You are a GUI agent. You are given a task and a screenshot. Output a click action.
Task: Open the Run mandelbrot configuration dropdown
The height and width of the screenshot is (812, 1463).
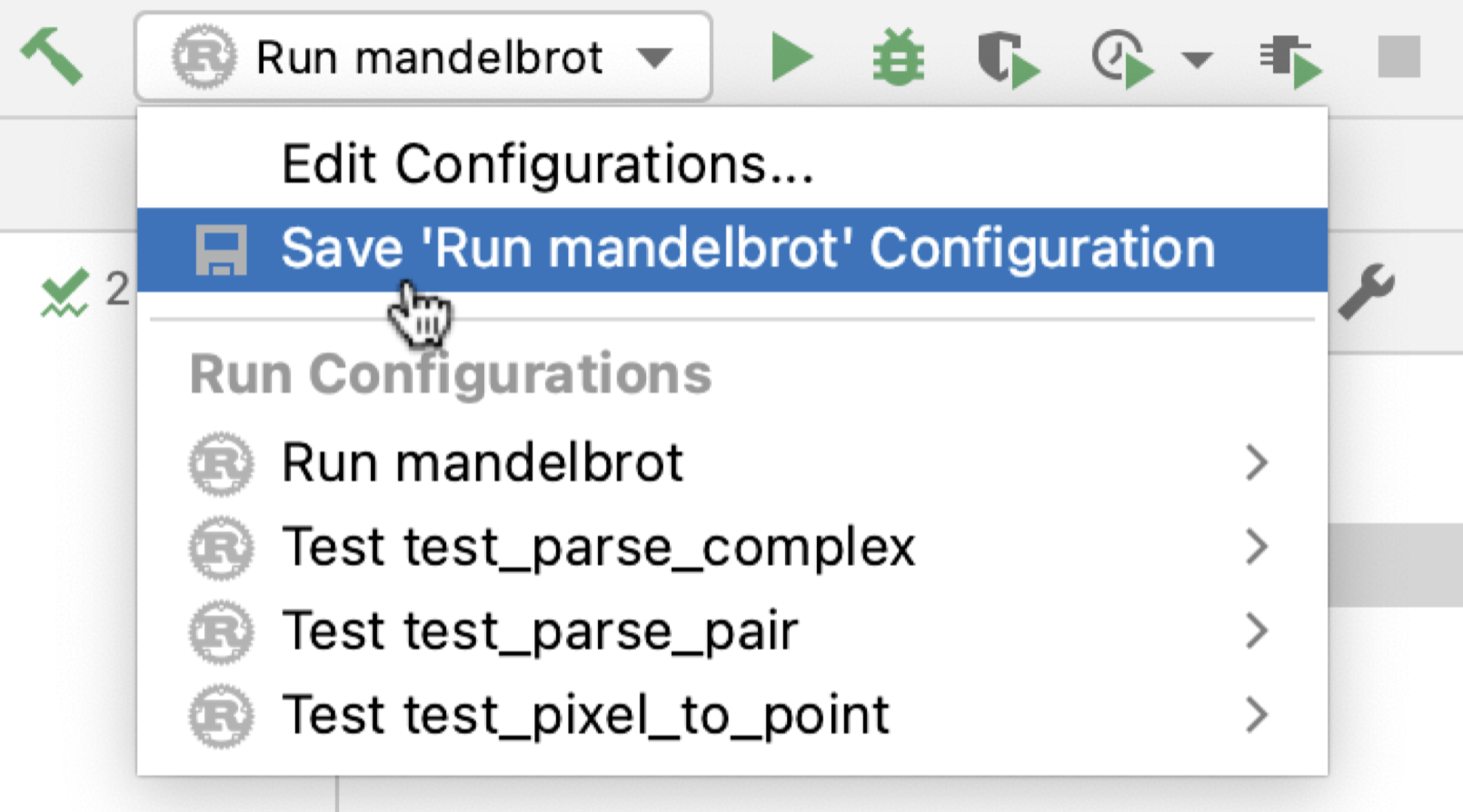(x=423, y=57)
